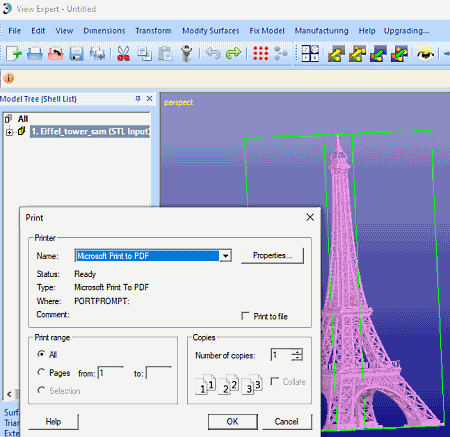Open the printer Name dropdown
The width and height of the screenshot is (450, 437).
pyautogui.click(x=226, y=256)
